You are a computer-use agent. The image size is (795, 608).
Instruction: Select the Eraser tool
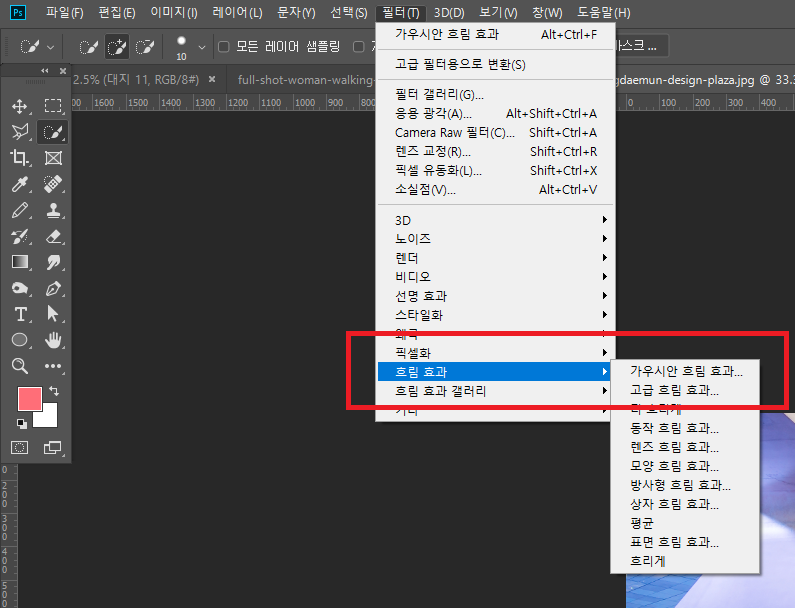click(53, 236)
